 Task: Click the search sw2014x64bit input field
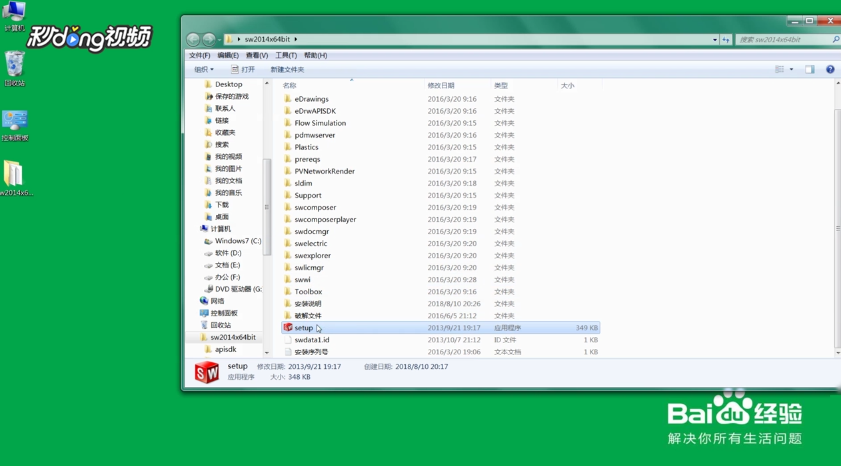click(x=783, y=40)
